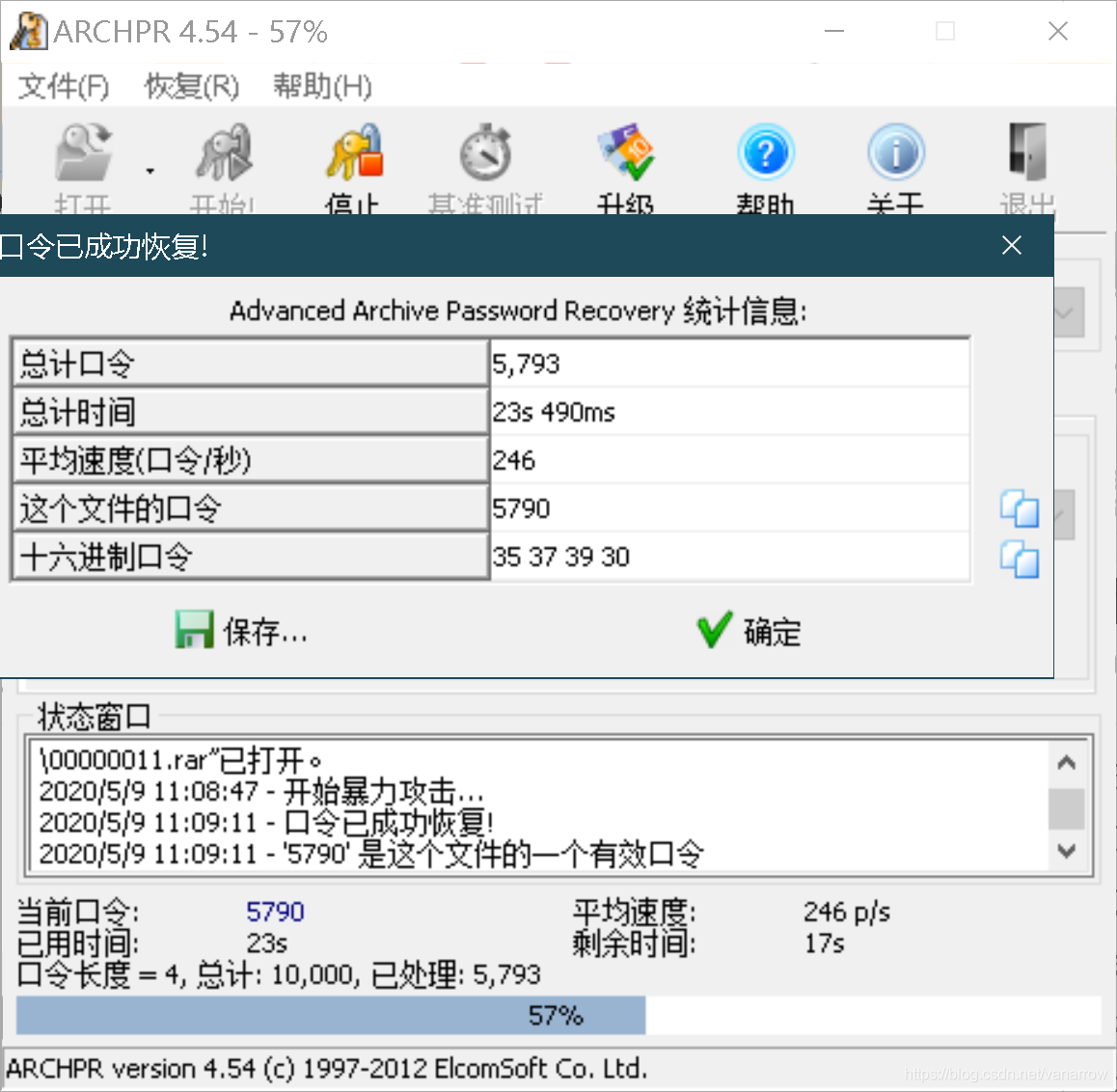
Task: Click the green floppy disk save icon
Action: [x=194, y=630]
